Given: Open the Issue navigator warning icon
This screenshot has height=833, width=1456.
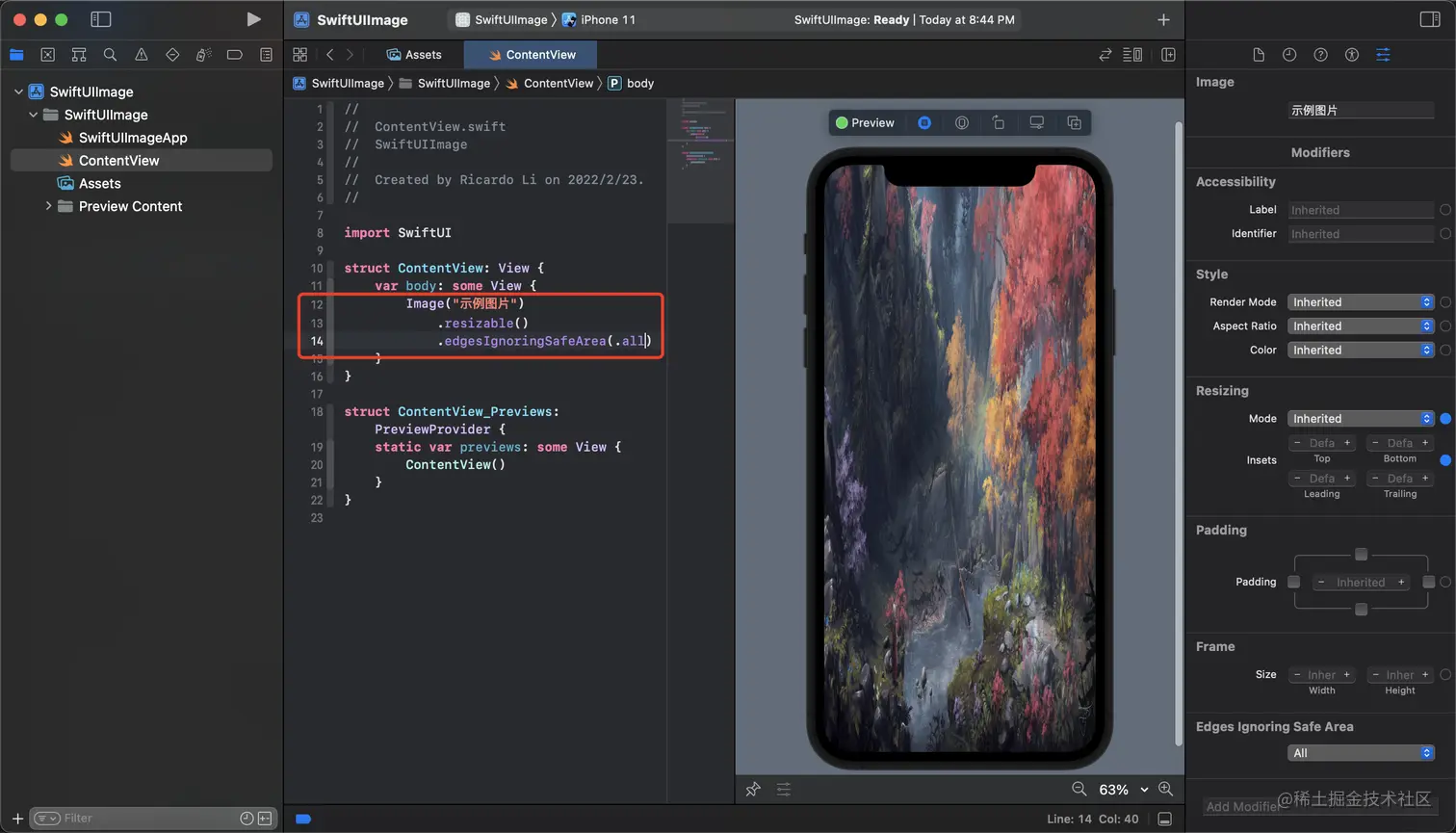Looking at the screenshot, I should [x=142, y=55].
